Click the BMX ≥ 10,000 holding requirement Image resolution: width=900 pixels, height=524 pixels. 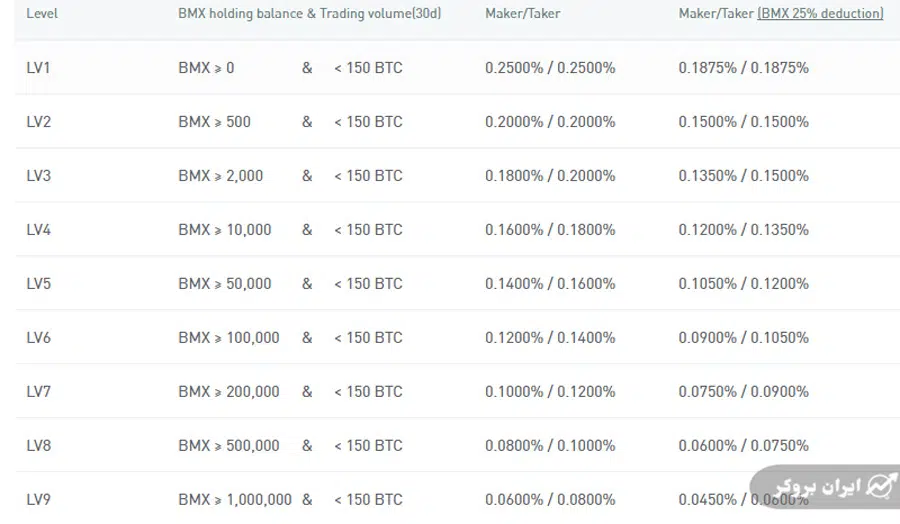coord(224,230)
